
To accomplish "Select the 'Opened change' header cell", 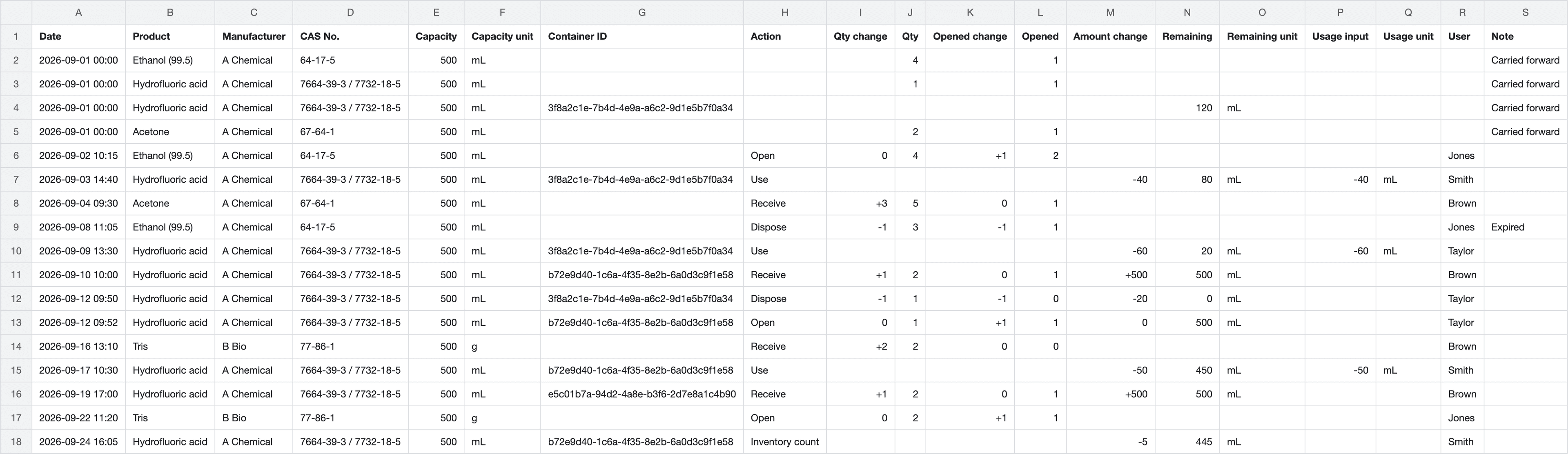I will (x=970, y=36).
